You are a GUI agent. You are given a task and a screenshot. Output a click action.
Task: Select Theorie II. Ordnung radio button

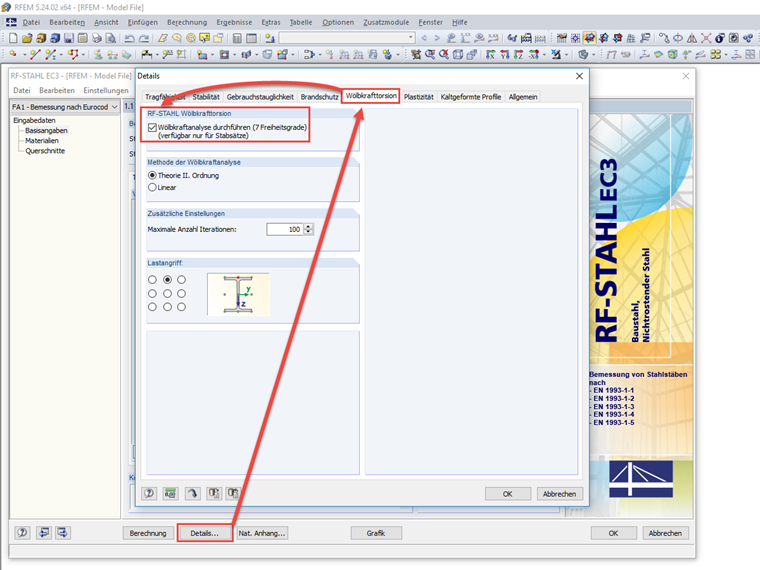click(x=152, y=175)
